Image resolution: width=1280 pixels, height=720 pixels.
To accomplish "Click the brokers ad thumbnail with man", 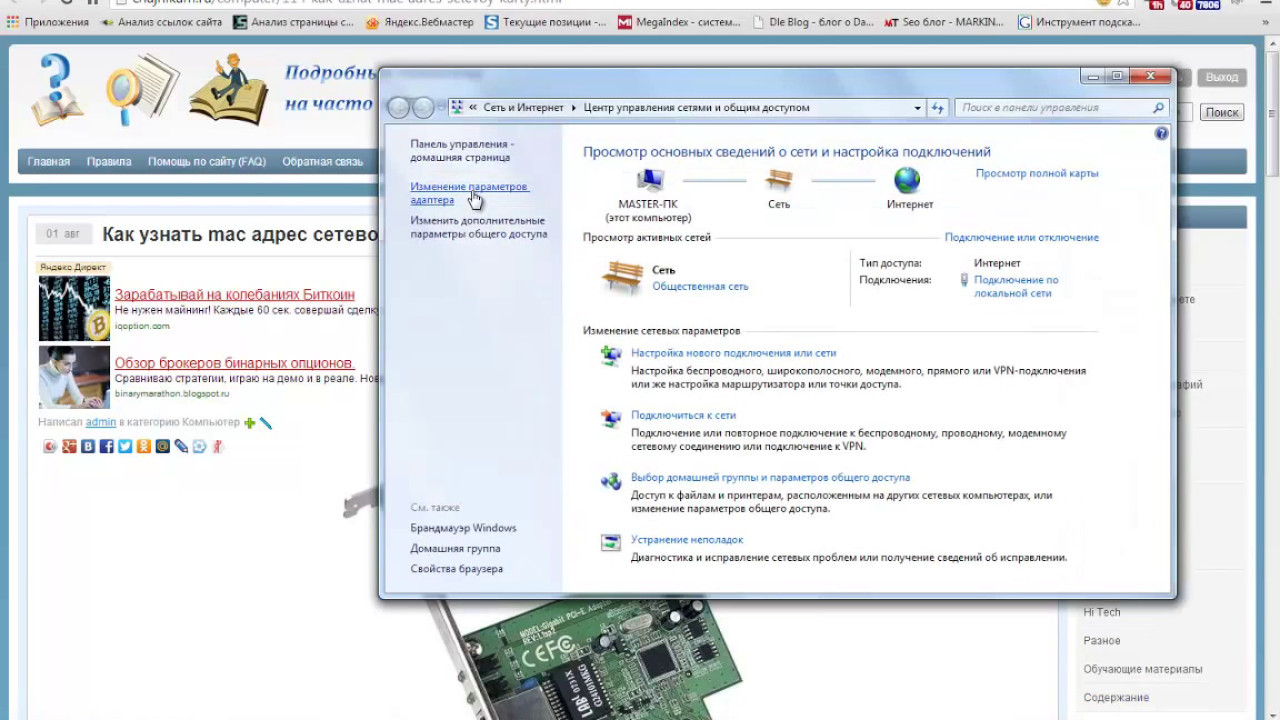I will (74, 376).
